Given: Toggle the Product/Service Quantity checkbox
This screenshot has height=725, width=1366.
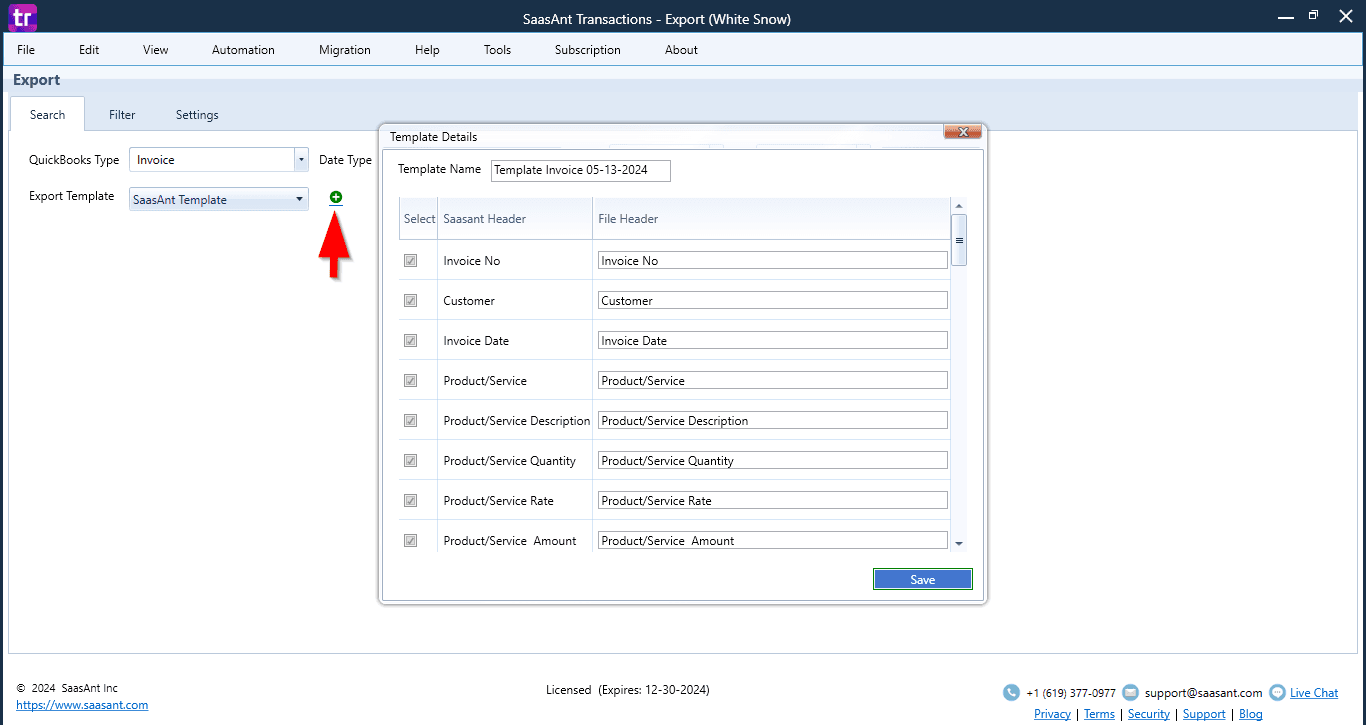Looking at the screenshot, I should click(x=410, y=460).
